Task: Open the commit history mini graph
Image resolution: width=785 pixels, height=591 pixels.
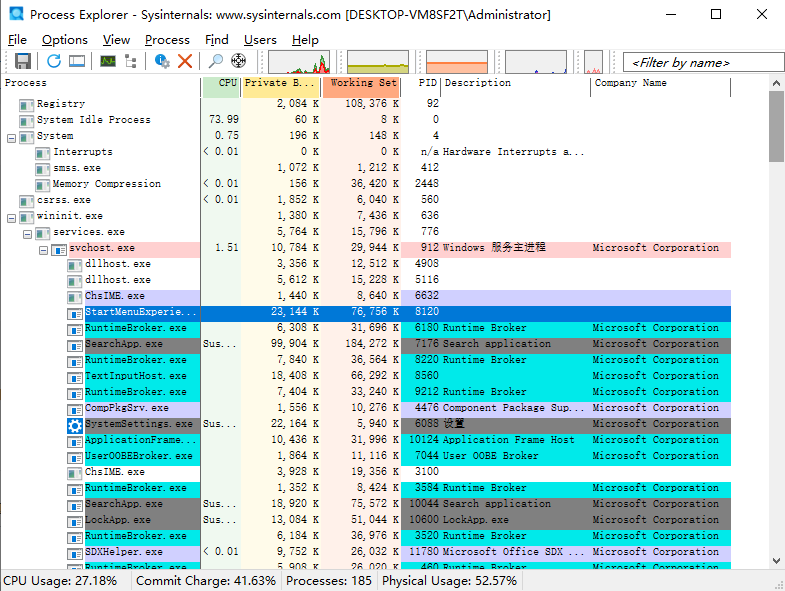Action: [x=378, y=62]
